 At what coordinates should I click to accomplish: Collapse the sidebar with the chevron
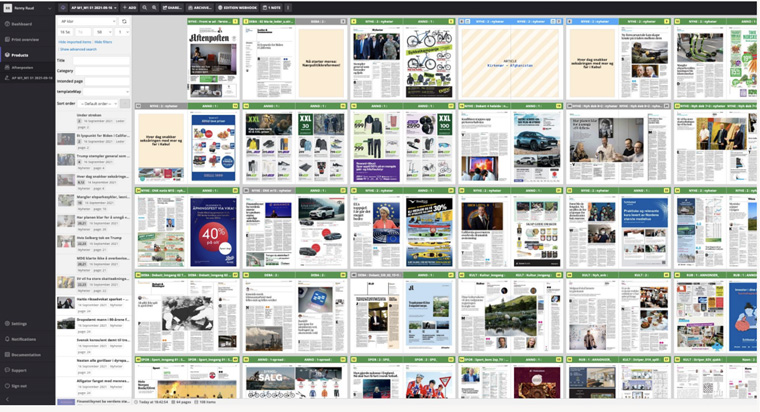click(7, 399)
